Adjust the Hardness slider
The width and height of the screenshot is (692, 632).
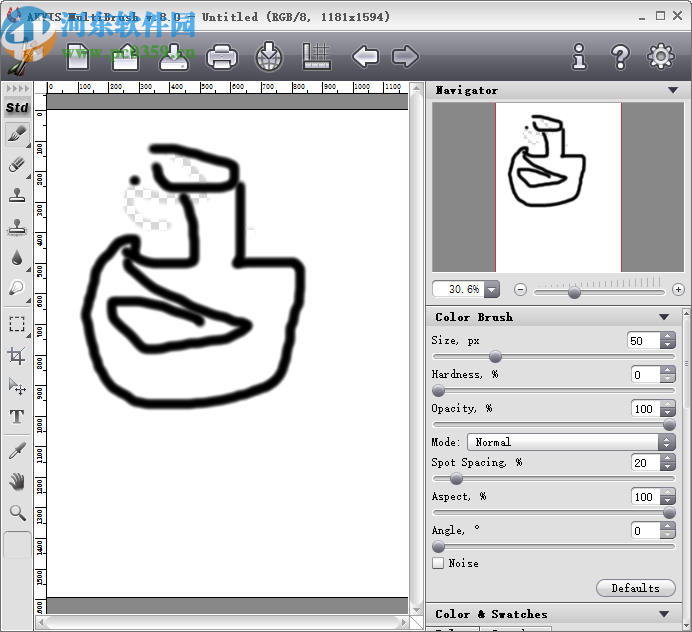pos(438,390)
